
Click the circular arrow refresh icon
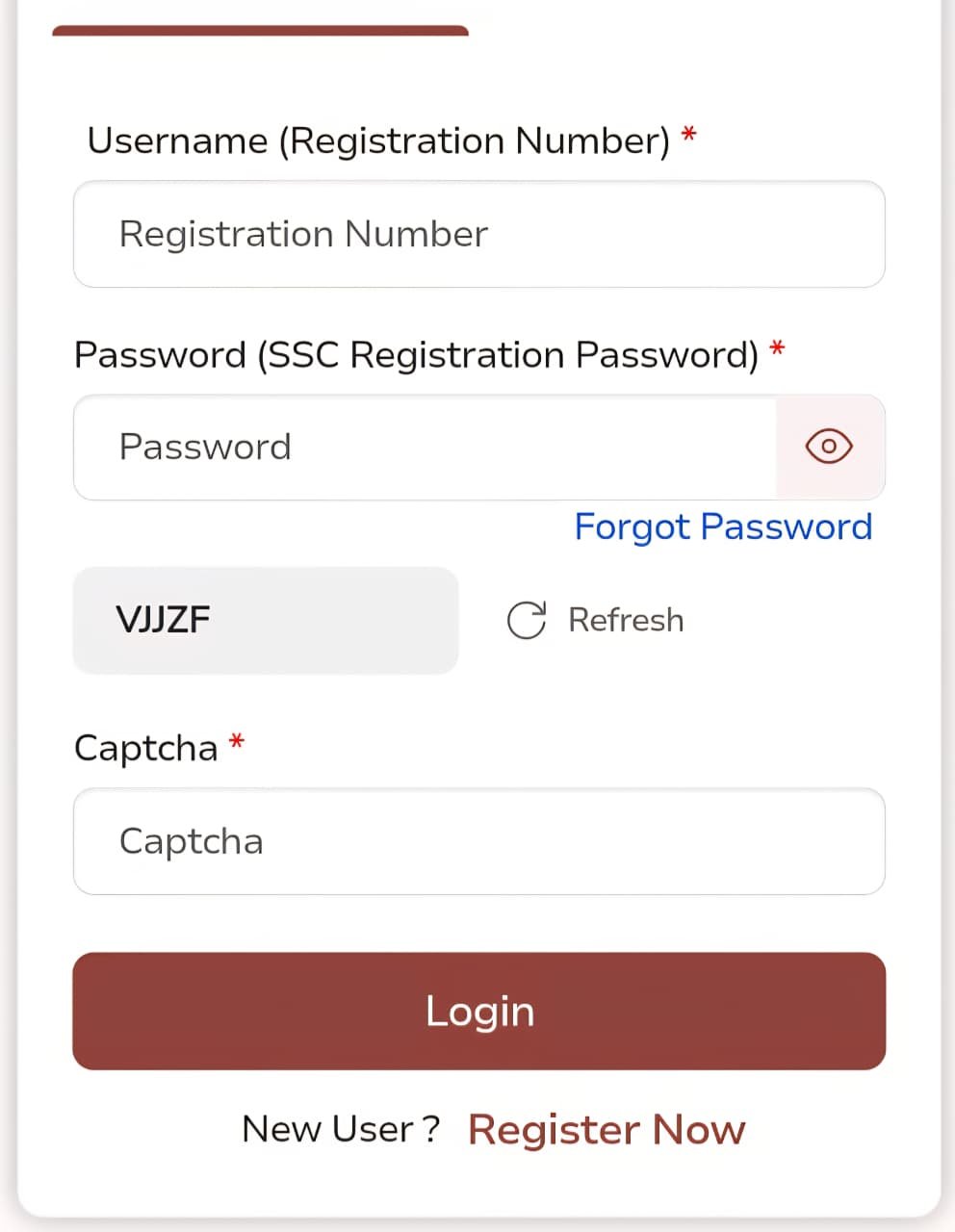[x=527, y=621]
